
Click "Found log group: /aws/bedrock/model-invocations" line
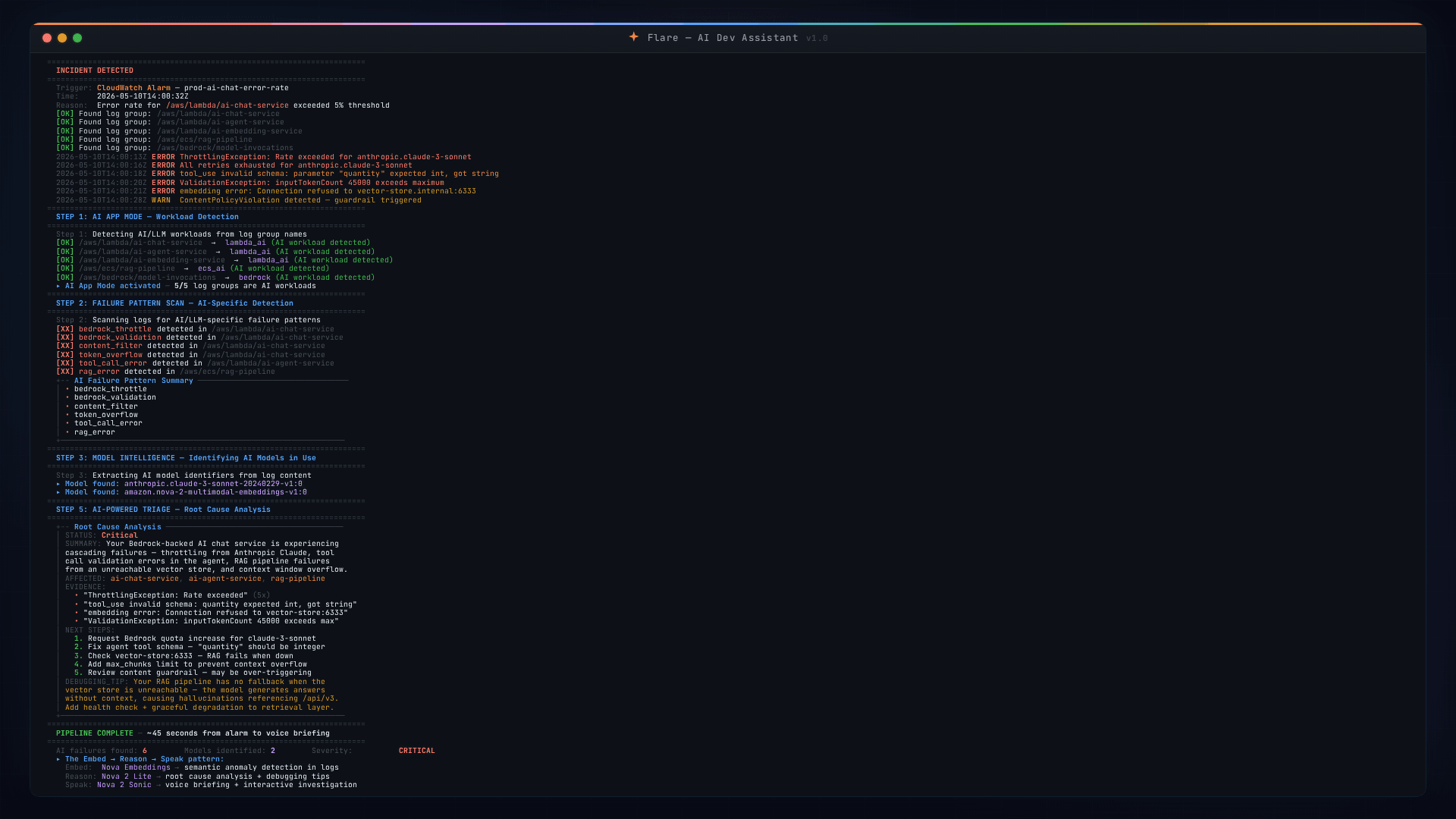[174, 148]
